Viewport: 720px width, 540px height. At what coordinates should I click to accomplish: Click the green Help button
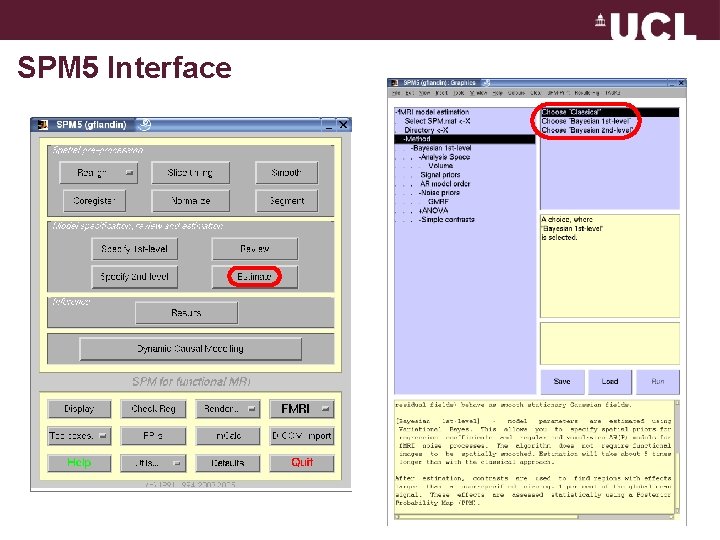click(x=79, y=463)
